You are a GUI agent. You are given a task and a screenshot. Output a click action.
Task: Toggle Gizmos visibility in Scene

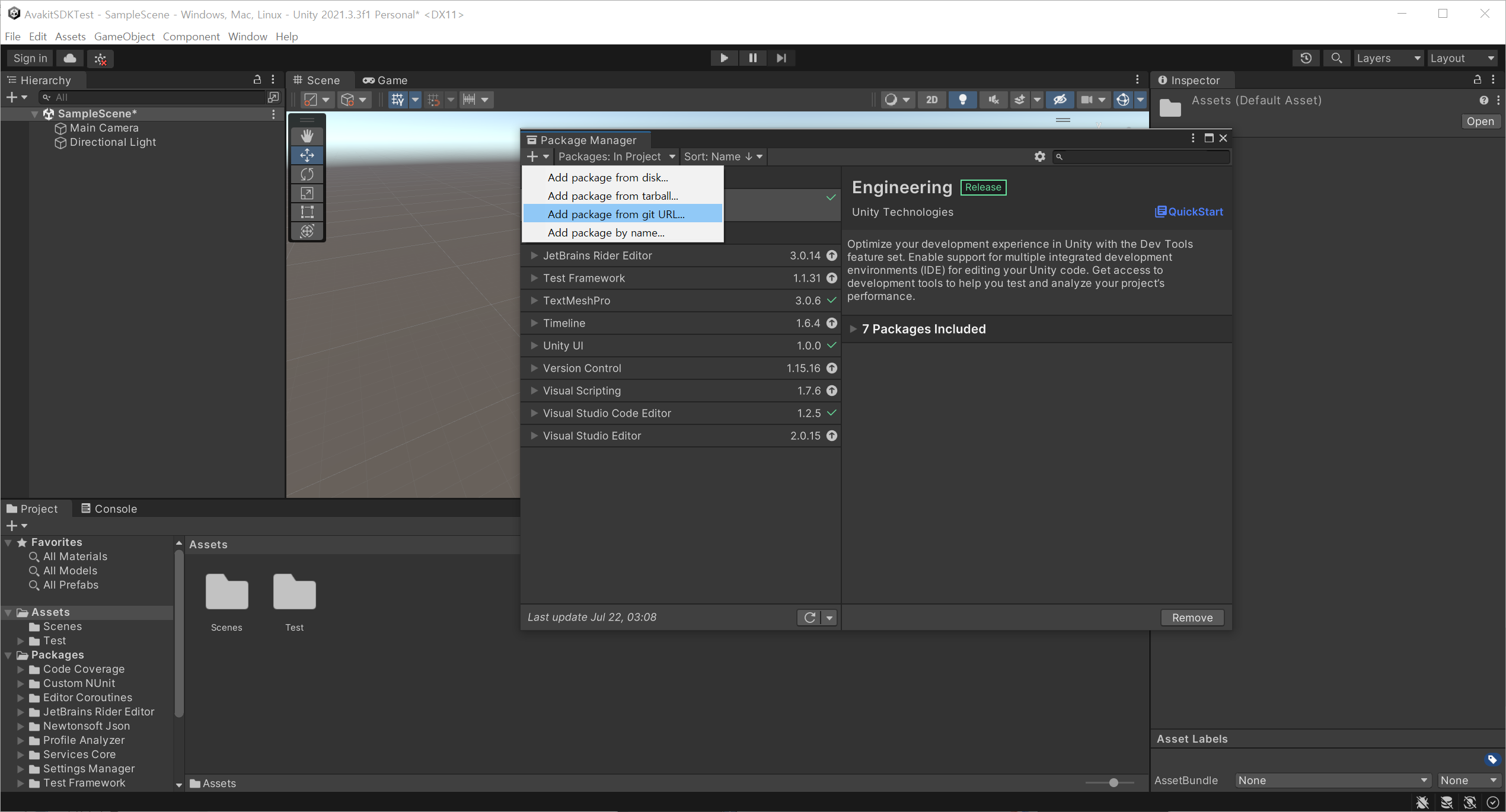pyautogui.click(x=1122, y=100)
